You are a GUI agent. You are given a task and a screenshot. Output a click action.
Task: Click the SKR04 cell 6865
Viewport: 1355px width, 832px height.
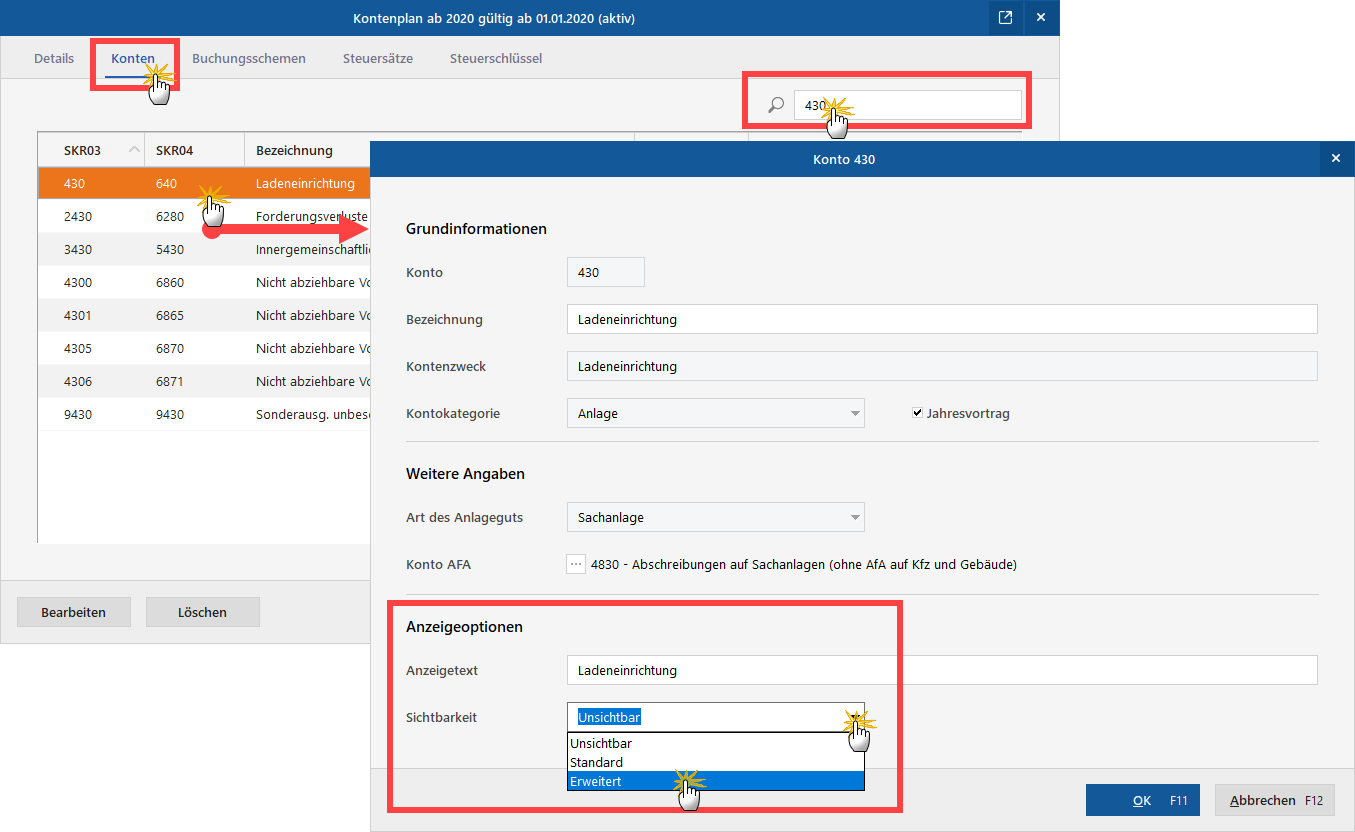tap(170, 315)
